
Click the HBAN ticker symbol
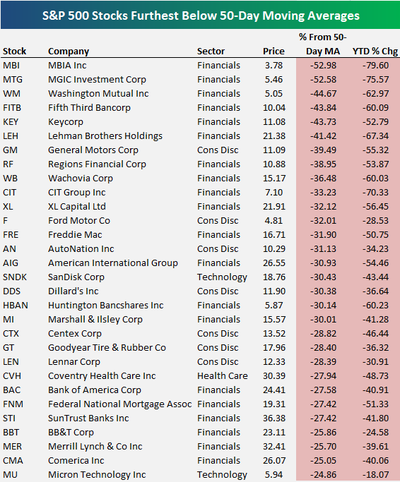coord(15,305)
